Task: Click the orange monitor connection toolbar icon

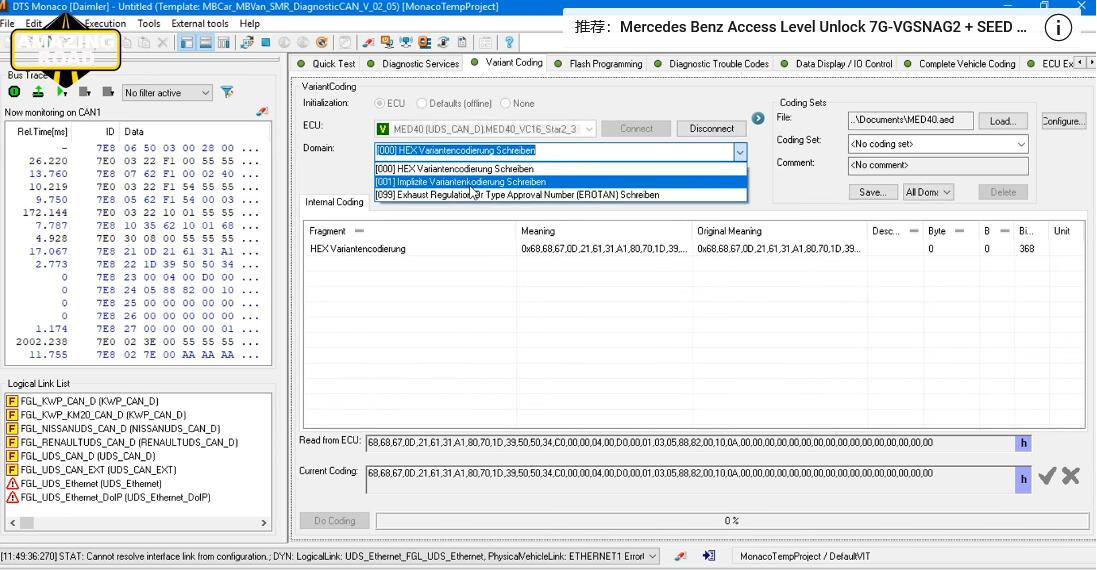Action: [387, 43]
